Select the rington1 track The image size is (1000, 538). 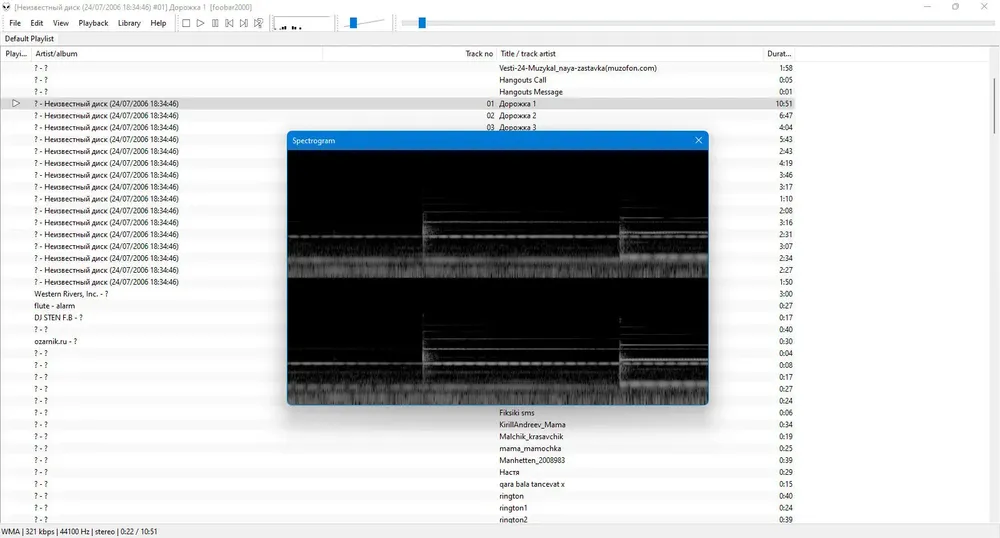513,508
